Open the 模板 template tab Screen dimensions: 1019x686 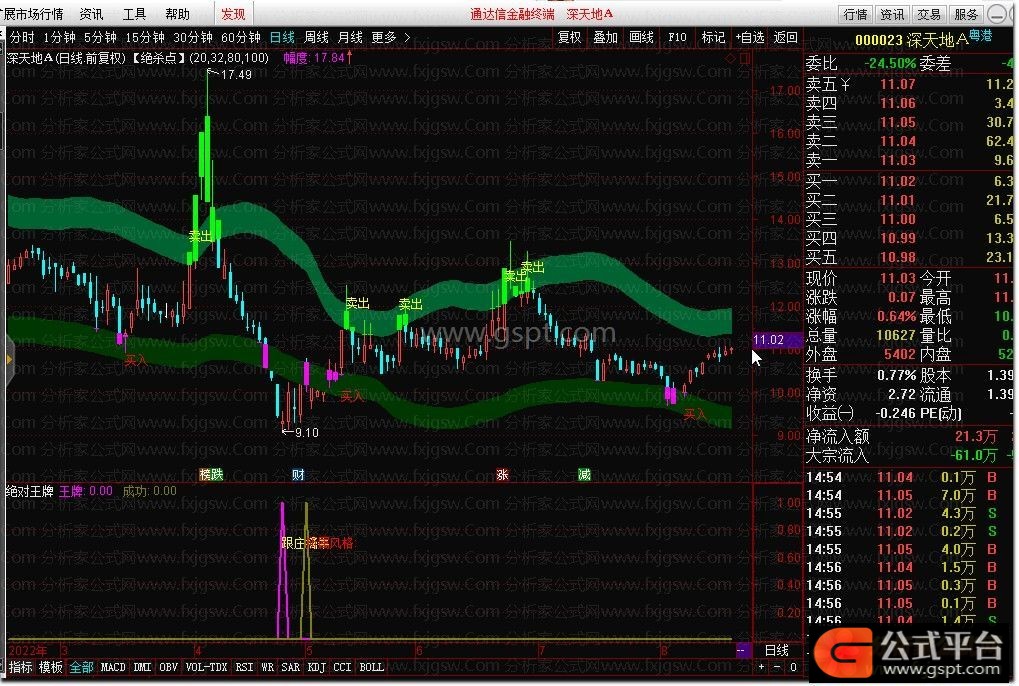tap(51, 667)
